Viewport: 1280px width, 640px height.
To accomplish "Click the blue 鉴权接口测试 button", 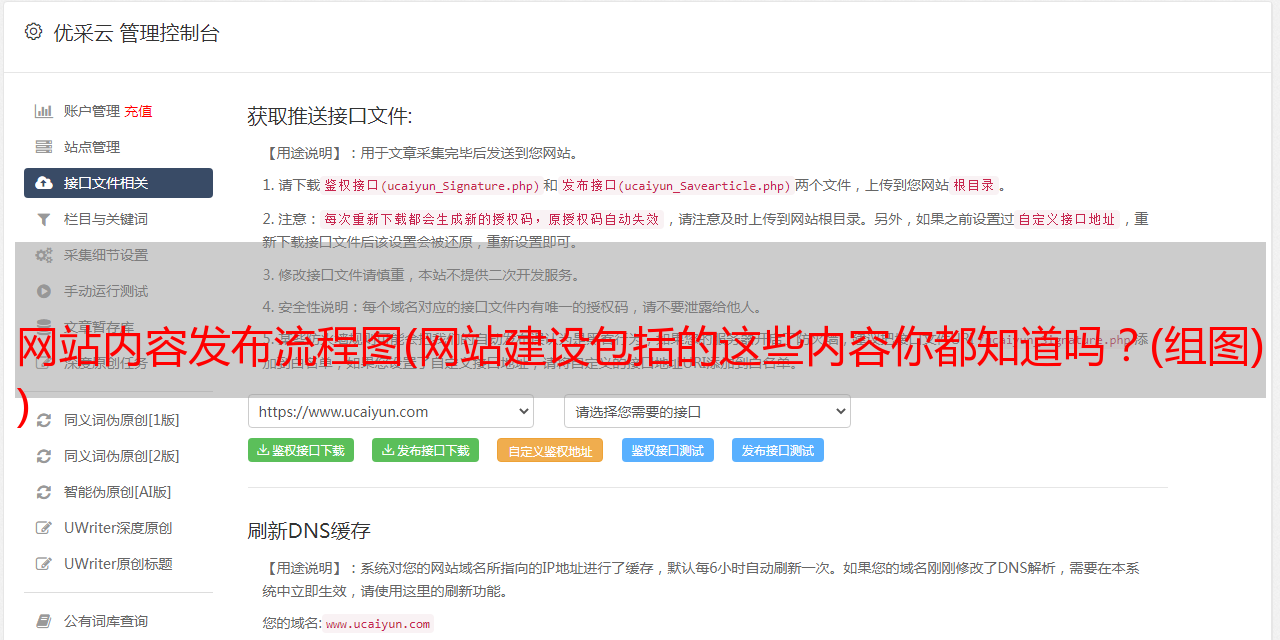I will (668, 450).
